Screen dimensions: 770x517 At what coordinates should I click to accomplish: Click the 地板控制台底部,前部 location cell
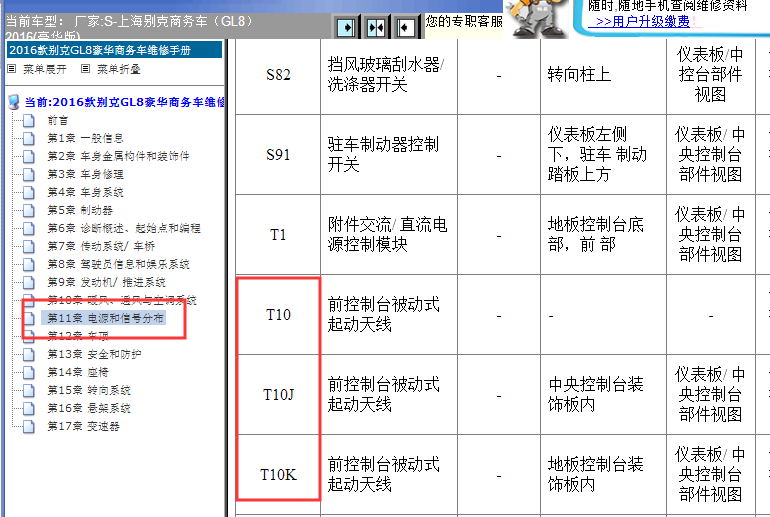pos(604,235)
